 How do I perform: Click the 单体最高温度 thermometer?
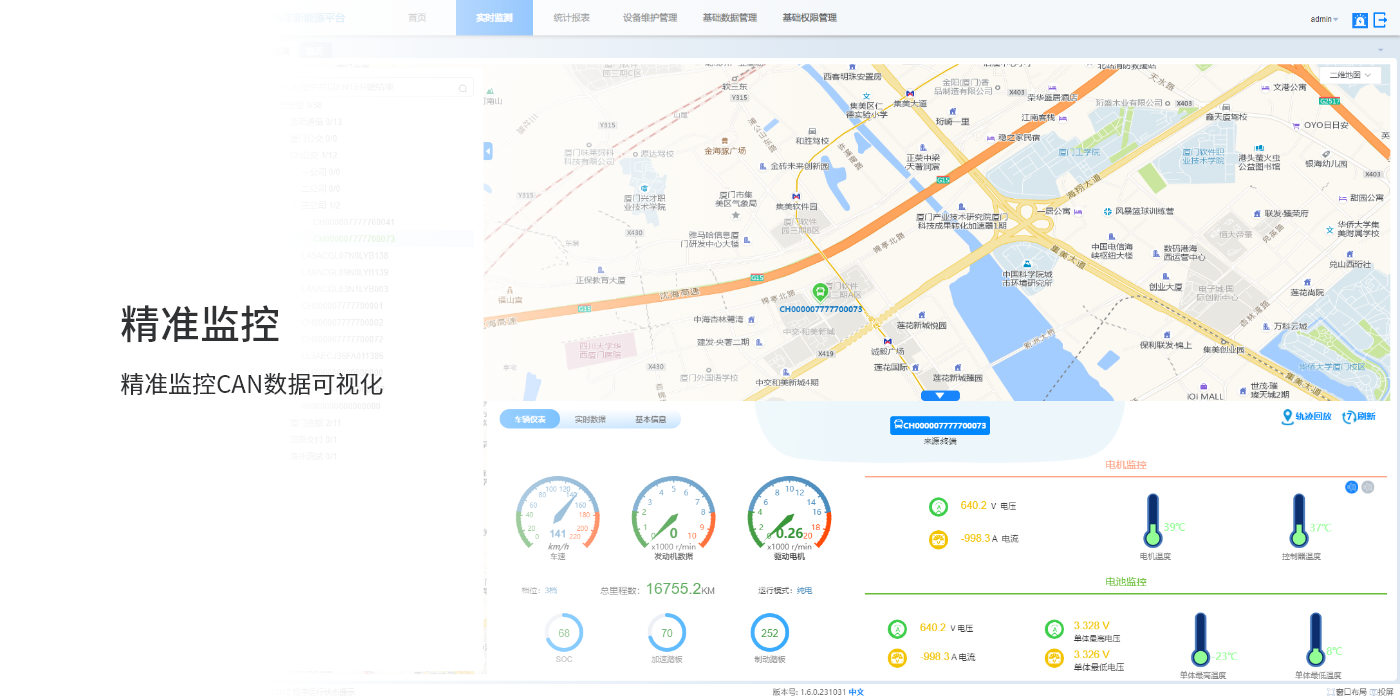point(1200,640)
